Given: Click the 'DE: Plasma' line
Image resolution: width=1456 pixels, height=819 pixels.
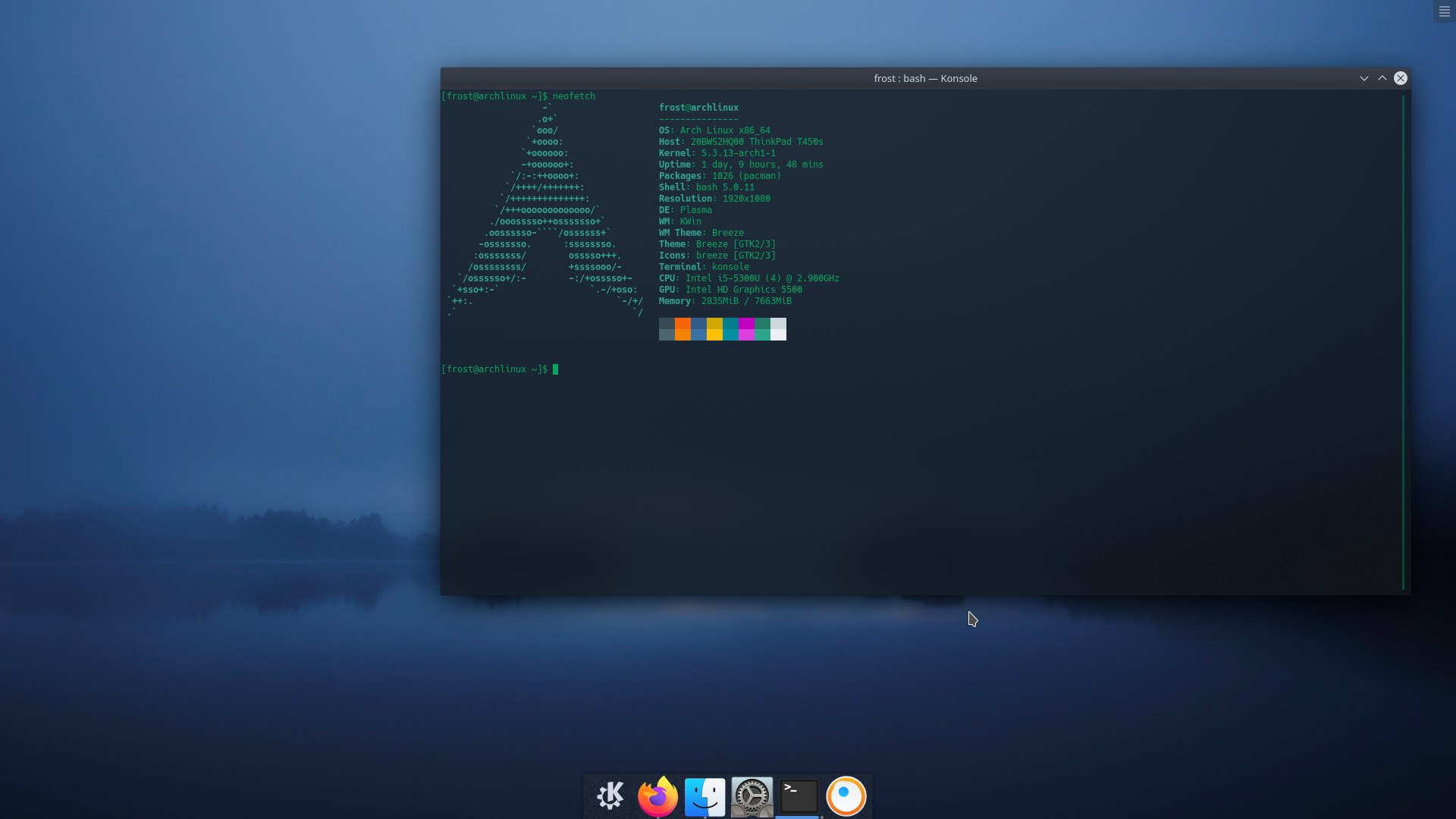Looking at the screenshot, I should [x=686, y=210].
